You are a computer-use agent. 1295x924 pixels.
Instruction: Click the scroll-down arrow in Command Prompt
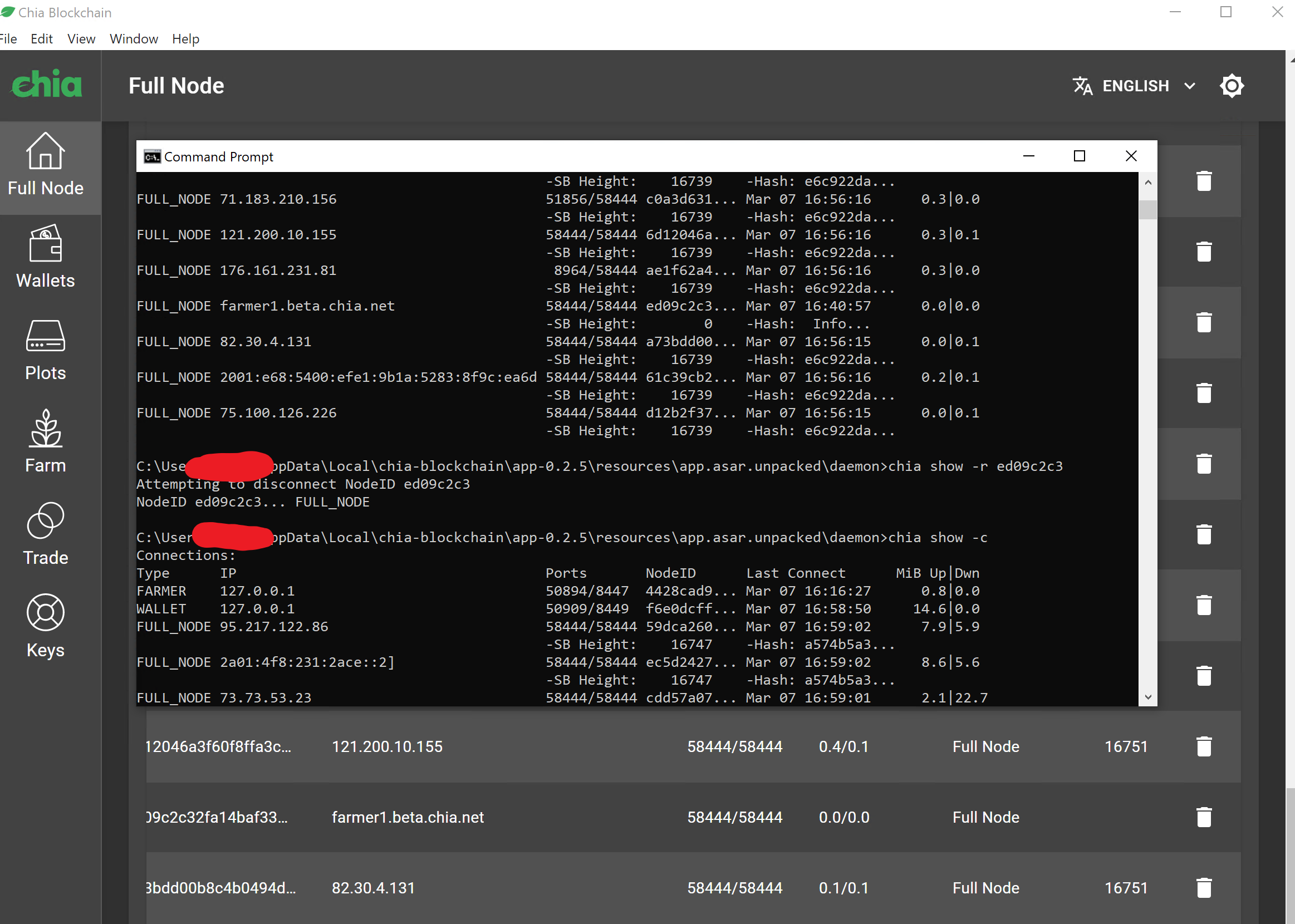pos(1149,696)
